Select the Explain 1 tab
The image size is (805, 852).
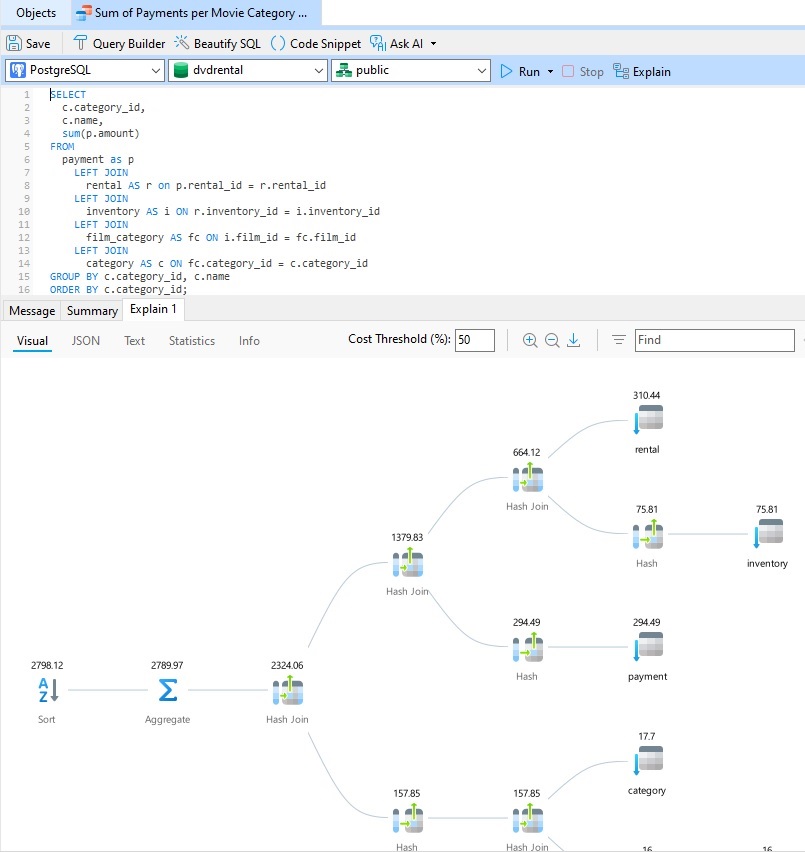153,309
